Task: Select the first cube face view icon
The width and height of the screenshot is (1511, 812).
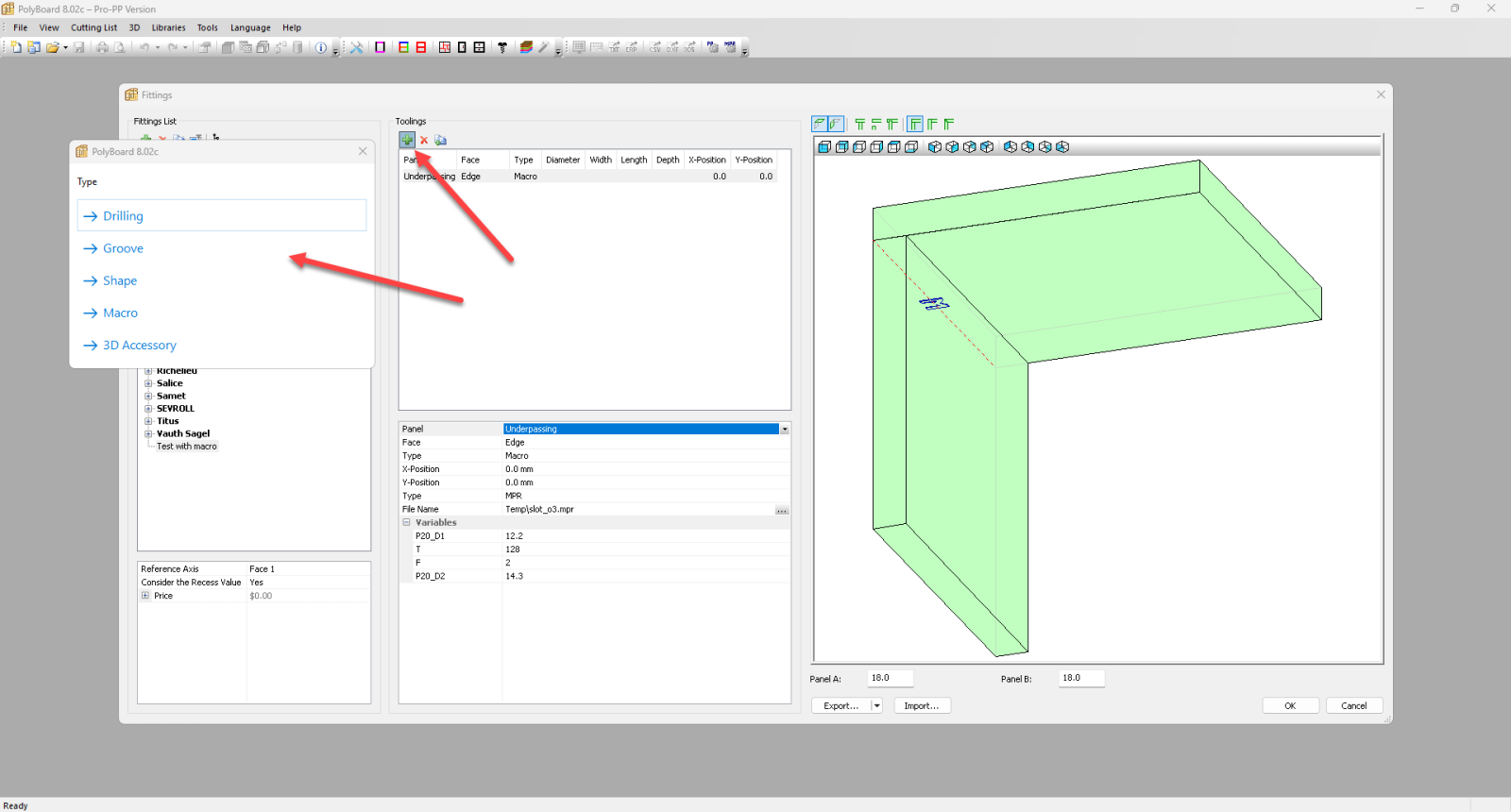Action: [x=824, y=147]
